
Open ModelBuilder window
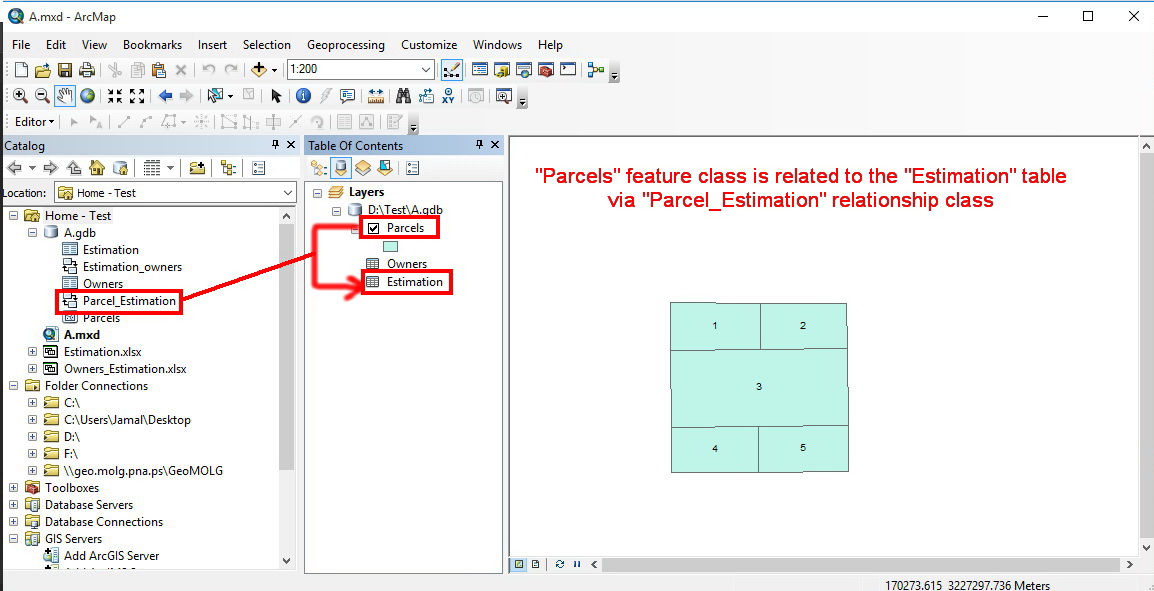pos(595,70)
